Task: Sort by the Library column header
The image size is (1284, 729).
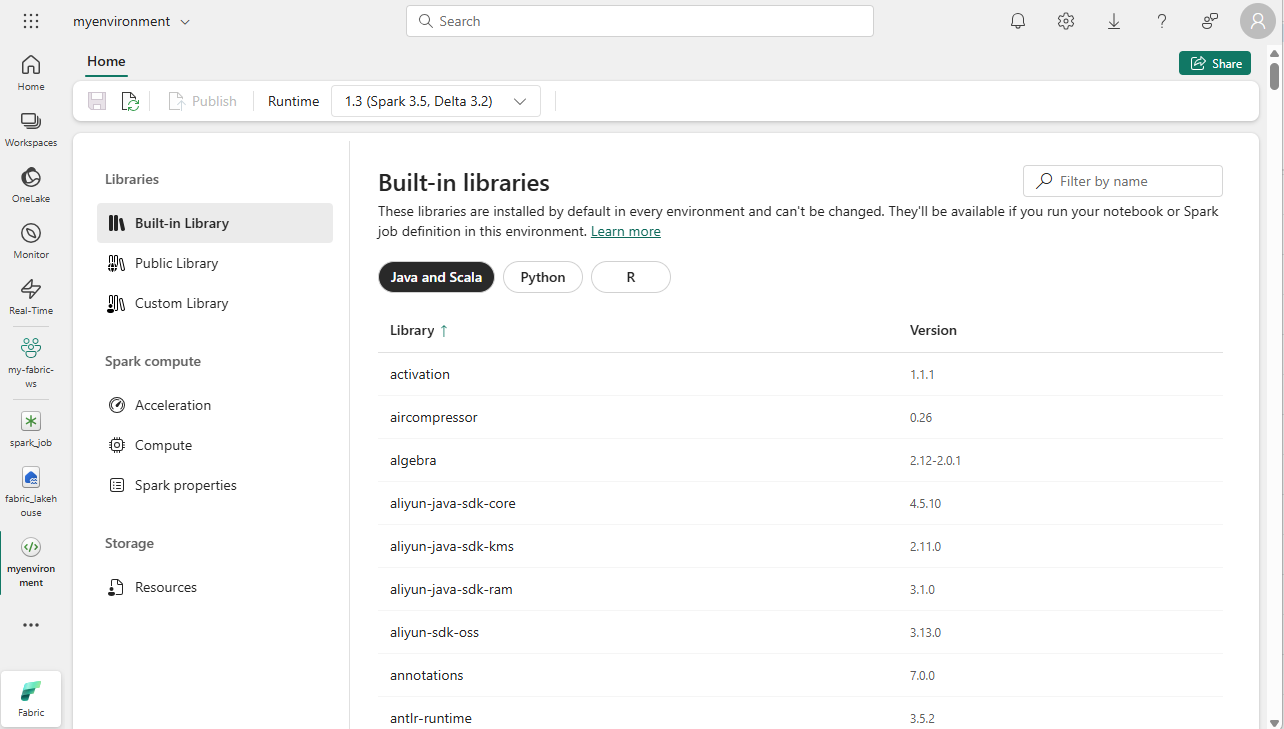Action: 419,330
